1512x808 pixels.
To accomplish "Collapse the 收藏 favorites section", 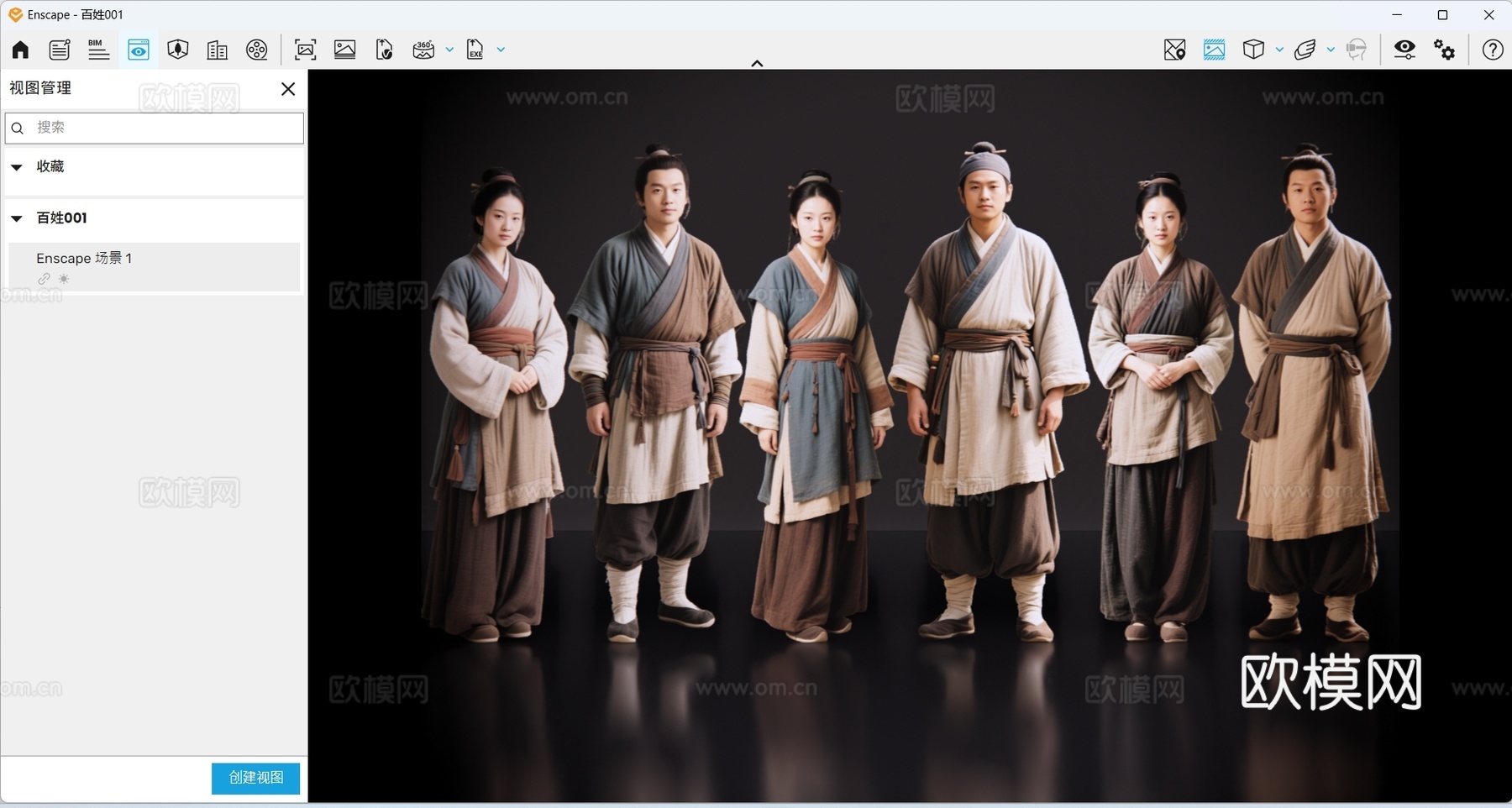I will click(x=17, y=167).
